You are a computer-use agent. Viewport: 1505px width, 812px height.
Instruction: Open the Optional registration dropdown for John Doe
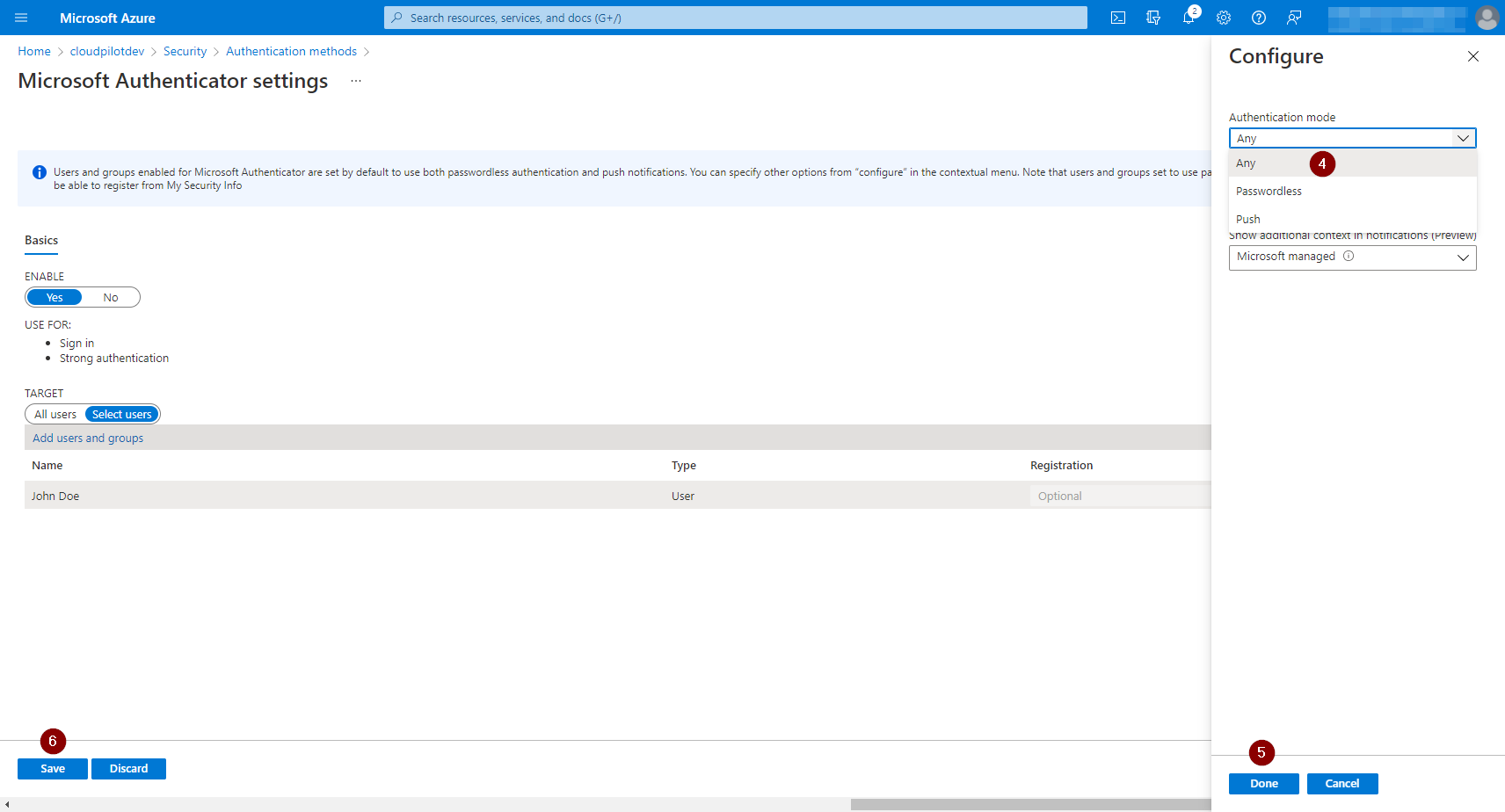tap(1120, 497)
